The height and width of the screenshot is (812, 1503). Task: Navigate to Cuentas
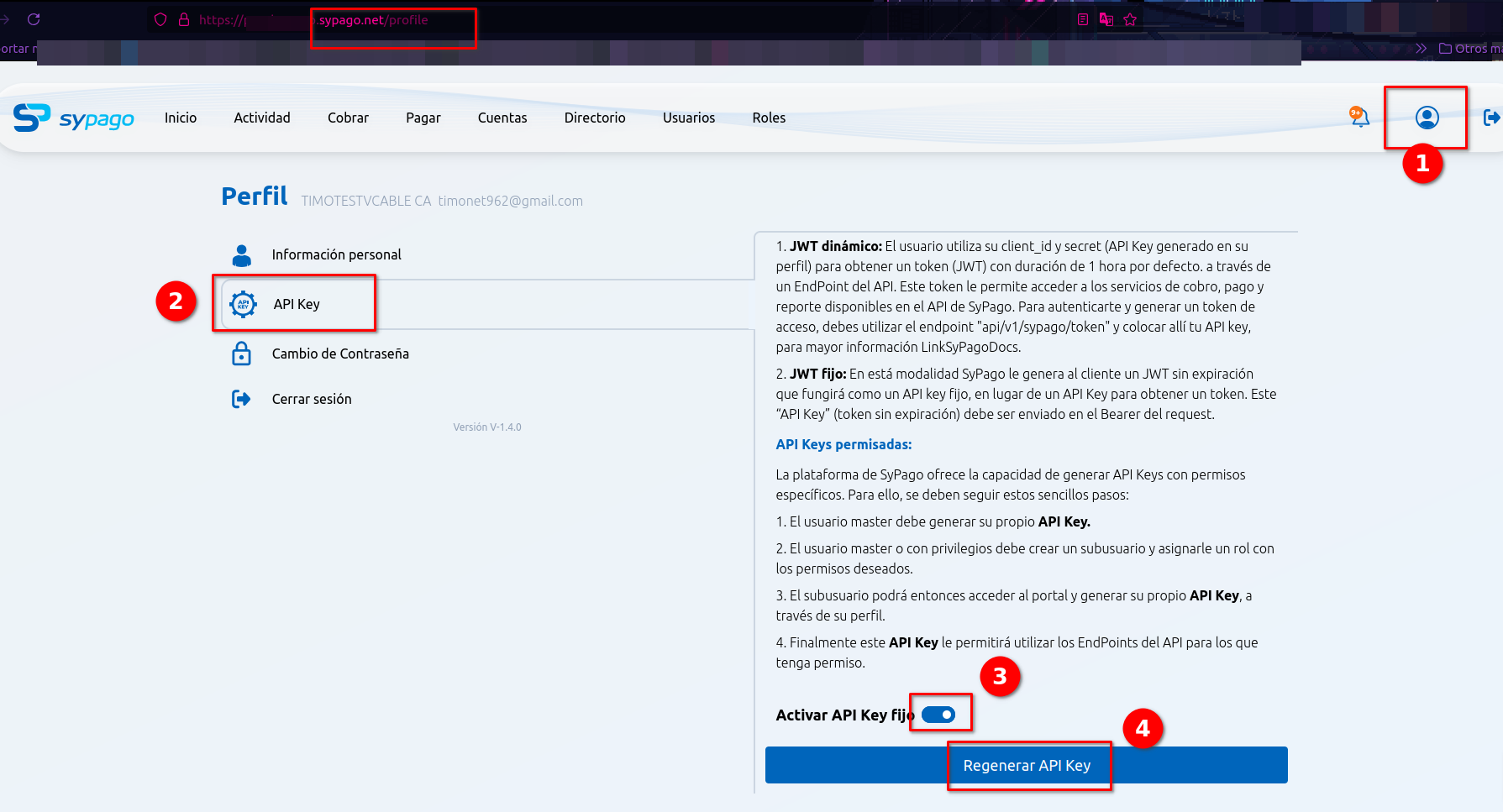point(502,118)
